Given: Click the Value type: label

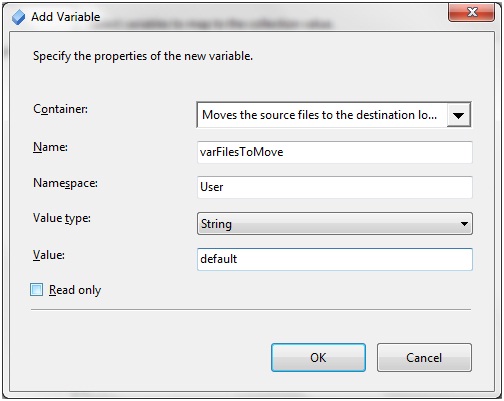Looking at the screenshot, I should point(62,218).
